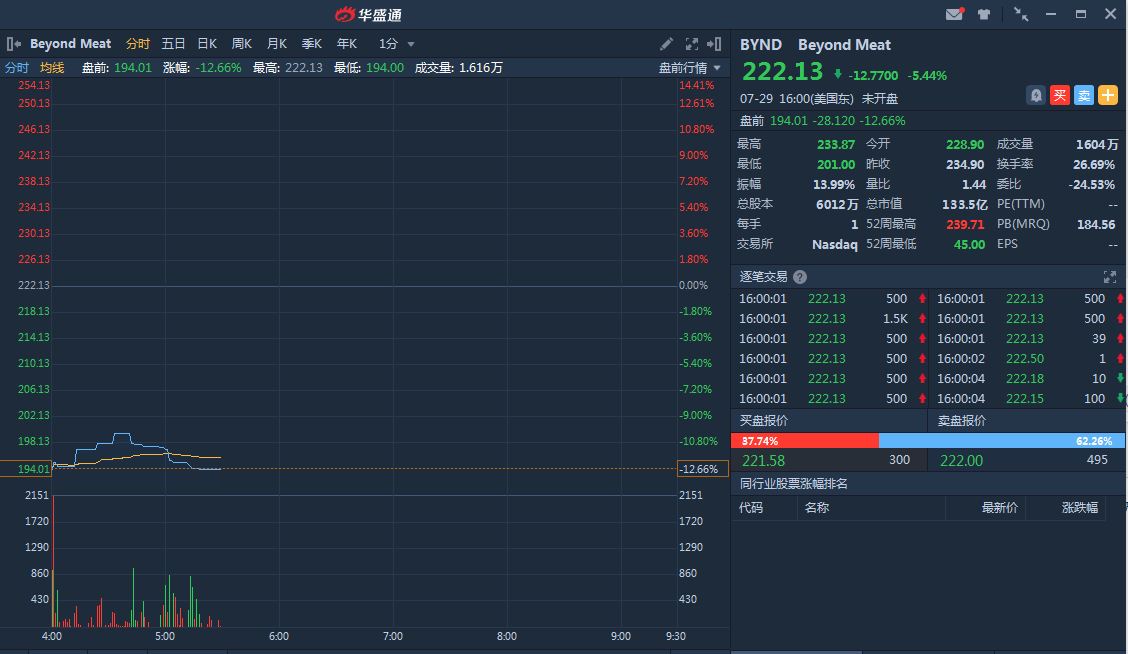Click the red 买 buy button
The height and width of the screenshot is (654, 1128).
(x=1060, y=96)
